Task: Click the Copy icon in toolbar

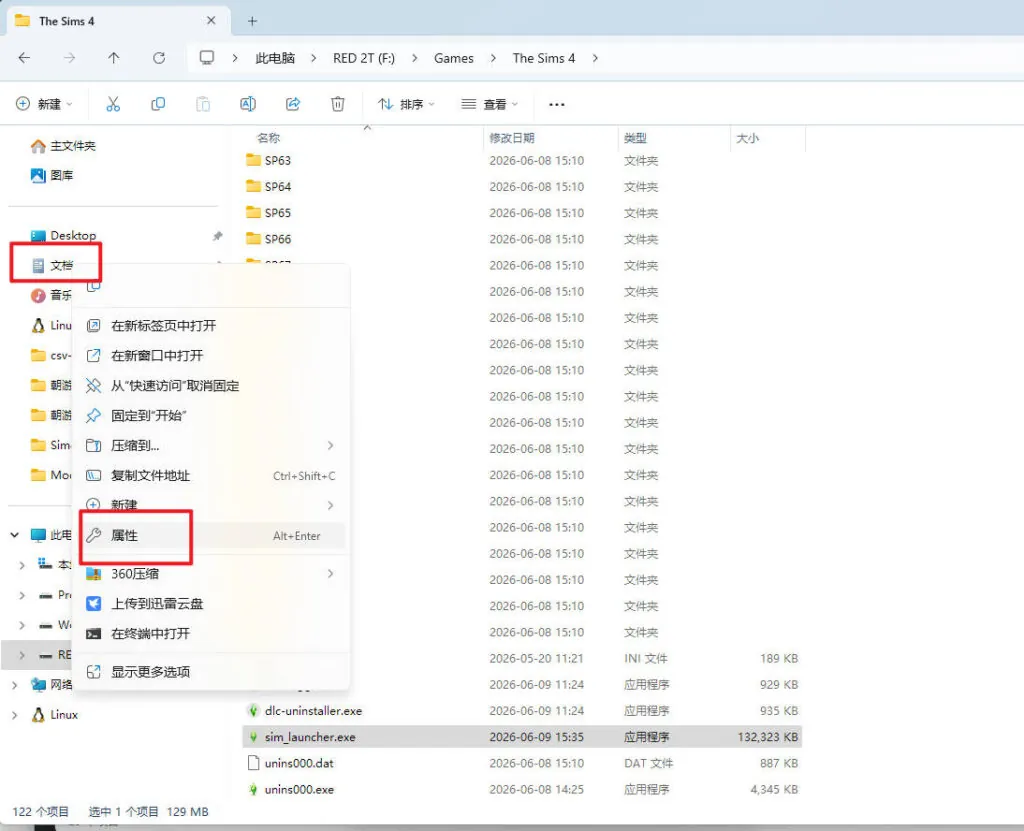Action: pos(158,104)
